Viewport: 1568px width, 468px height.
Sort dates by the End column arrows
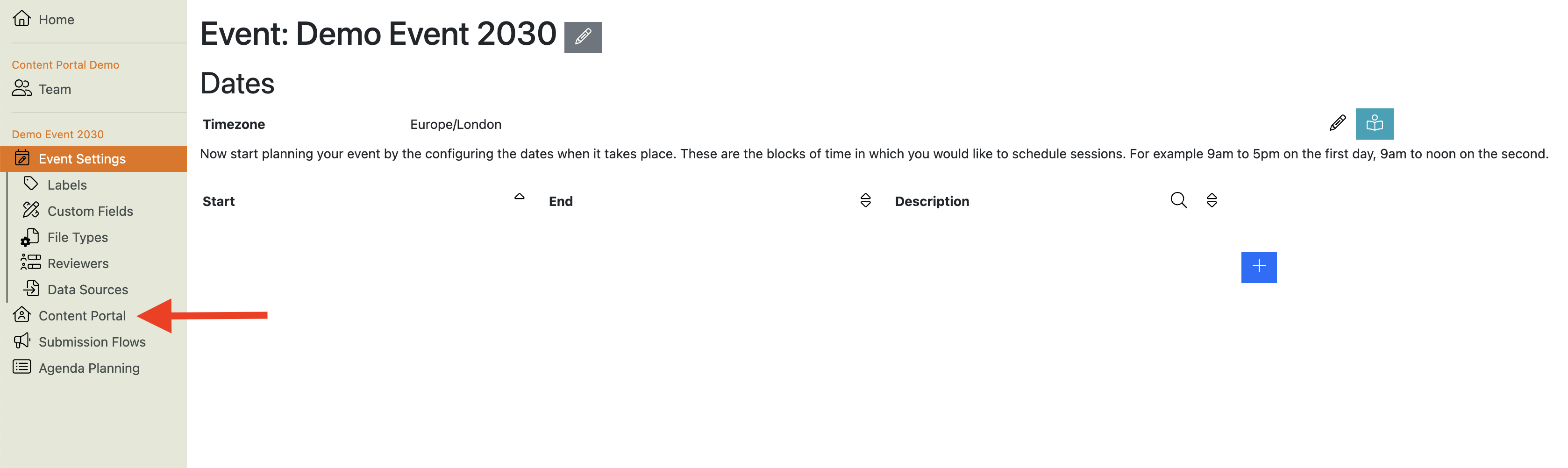[866, 200]
